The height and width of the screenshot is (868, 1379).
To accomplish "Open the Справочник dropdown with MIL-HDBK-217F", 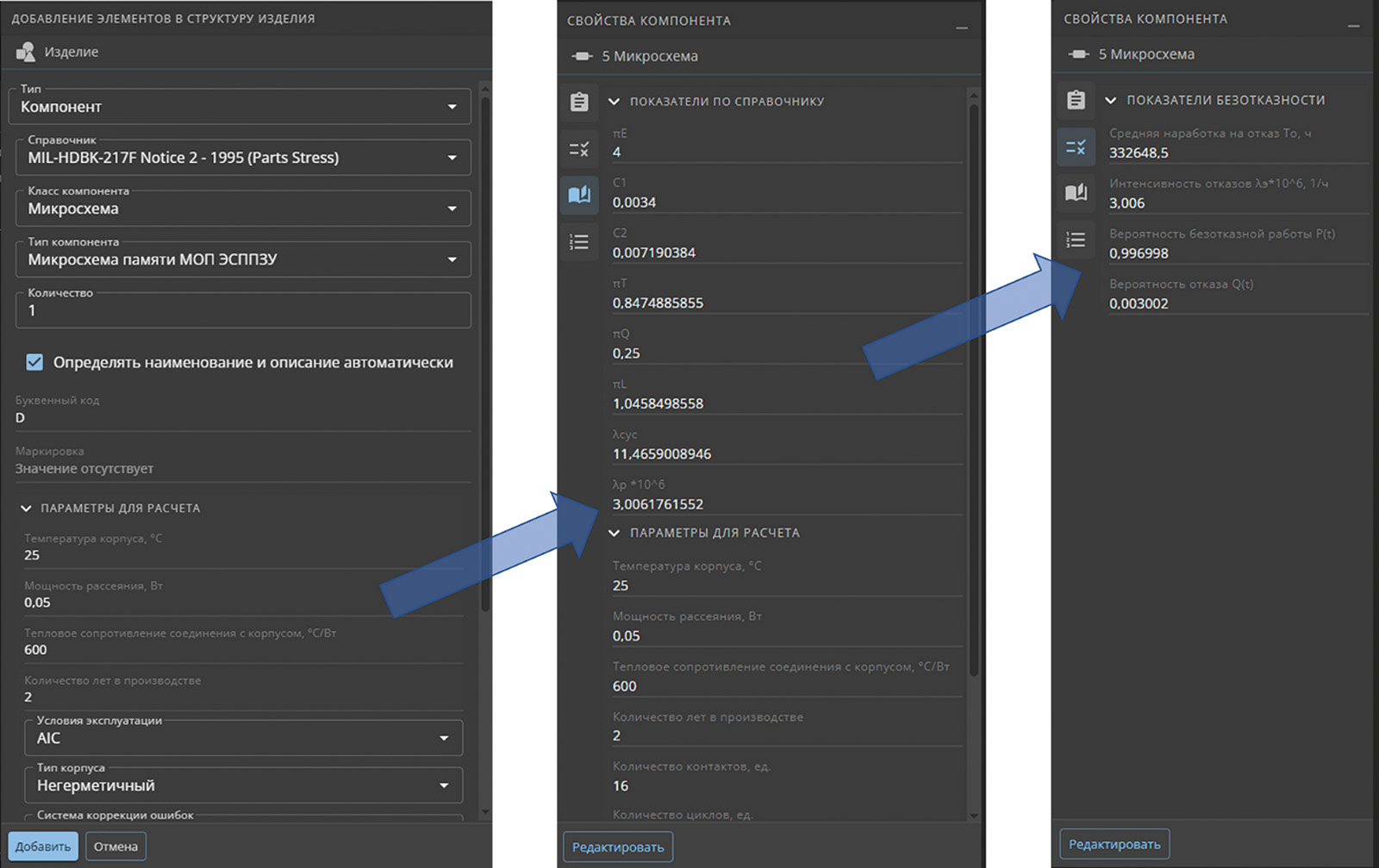I will tap(243, 158).
